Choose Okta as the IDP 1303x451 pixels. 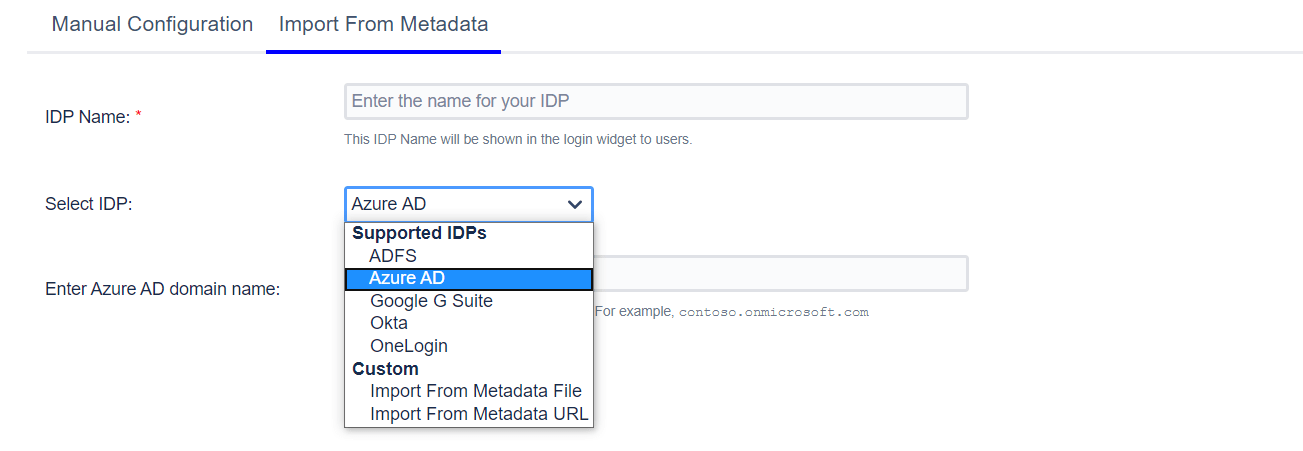tap(389, 324)
